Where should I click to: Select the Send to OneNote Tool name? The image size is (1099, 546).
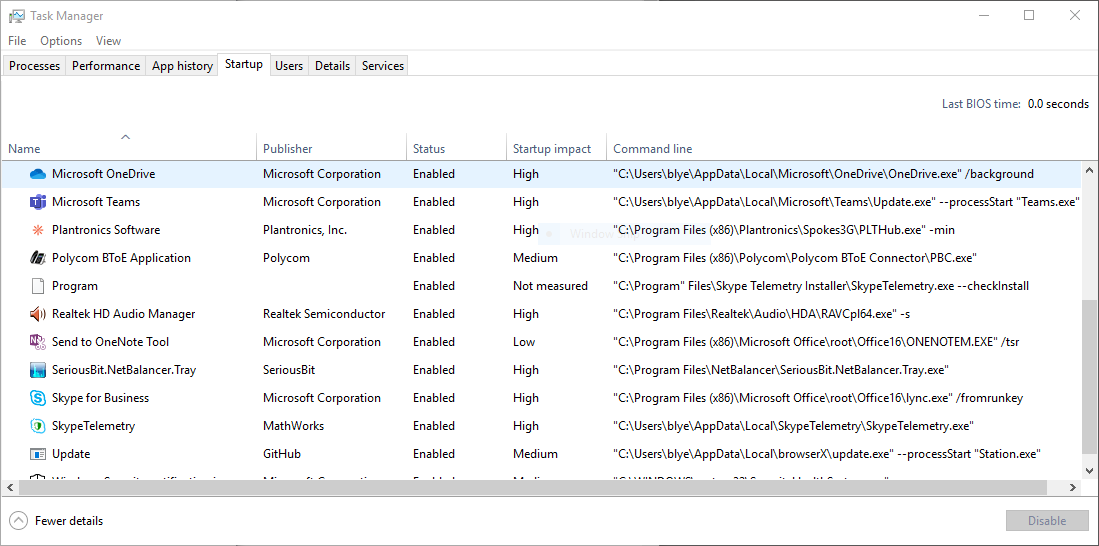coord(111,342)
